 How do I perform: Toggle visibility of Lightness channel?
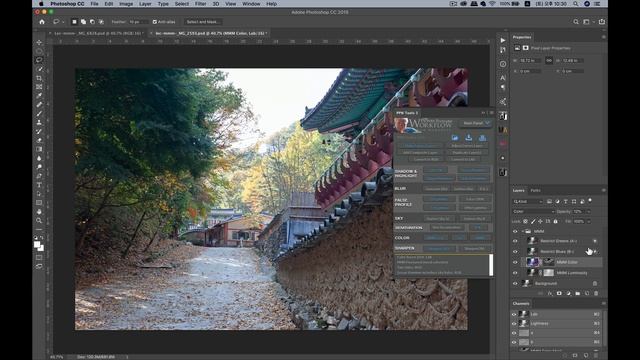coord(514,323)
